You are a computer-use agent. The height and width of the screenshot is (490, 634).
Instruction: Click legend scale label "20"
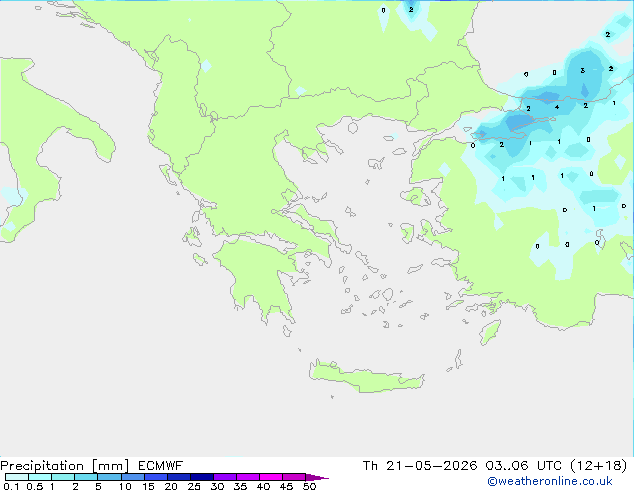coord(171,486)
